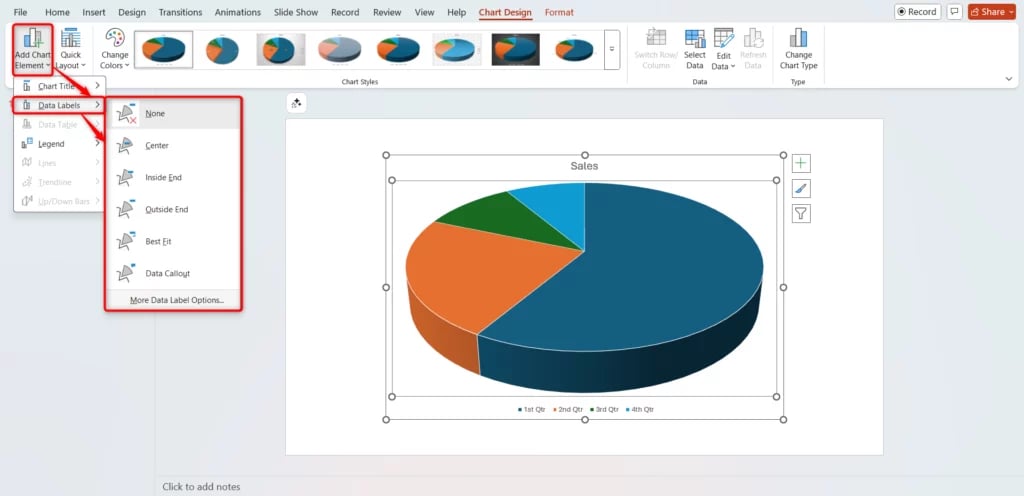Click the Add Chart Element icon
1024x496 pixels.
[x=32, y=40]
